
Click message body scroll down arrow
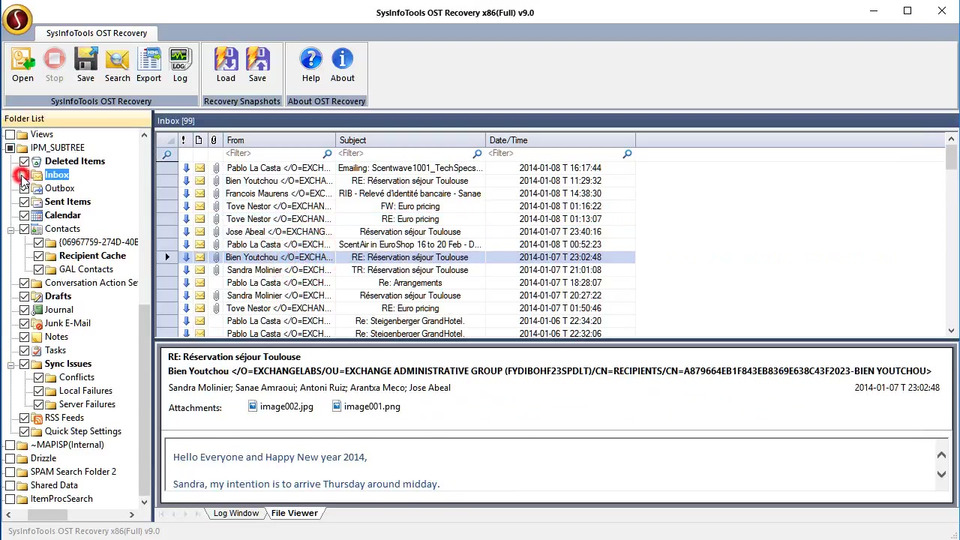coord(942,474)
